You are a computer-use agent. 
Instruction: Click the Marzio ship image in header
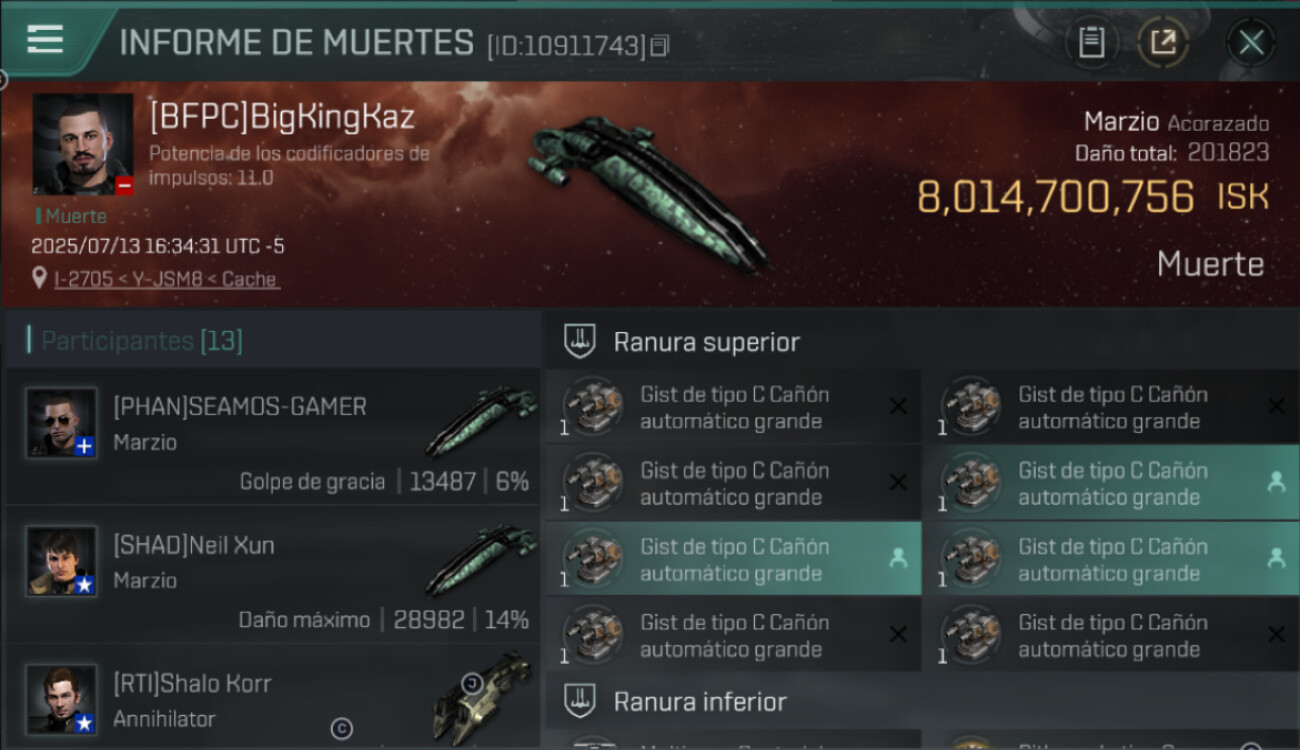pyautogui.click(x=648, y=195)
